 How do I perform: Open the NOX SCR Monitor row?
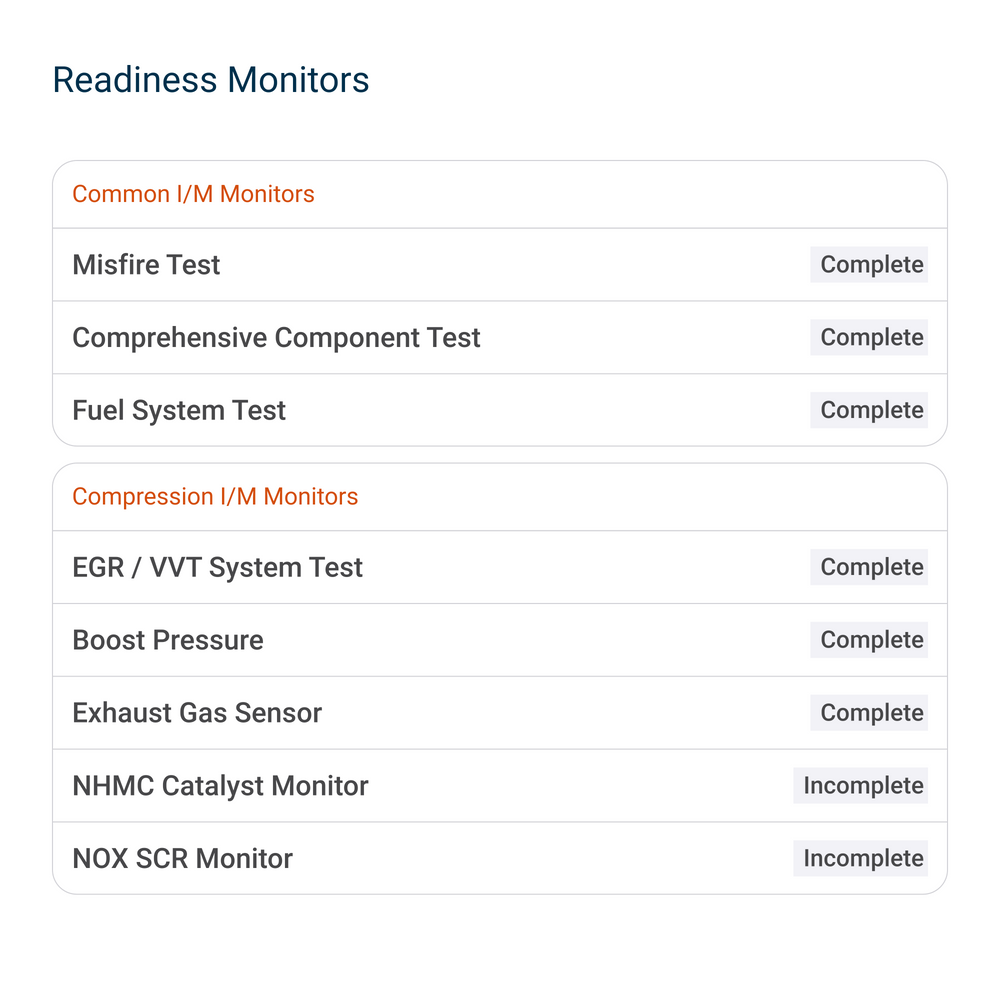pyautogui.click(x=500, y=858)
